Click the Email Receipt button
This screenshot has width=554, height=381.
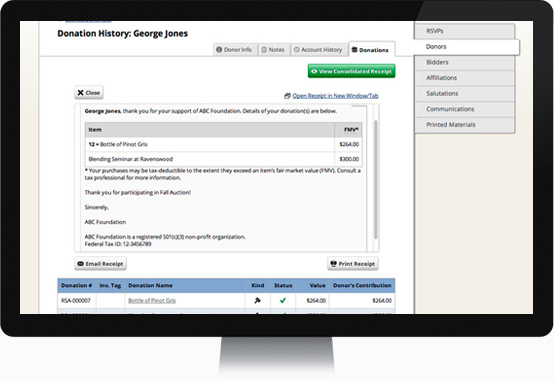(x=100, y=264)
